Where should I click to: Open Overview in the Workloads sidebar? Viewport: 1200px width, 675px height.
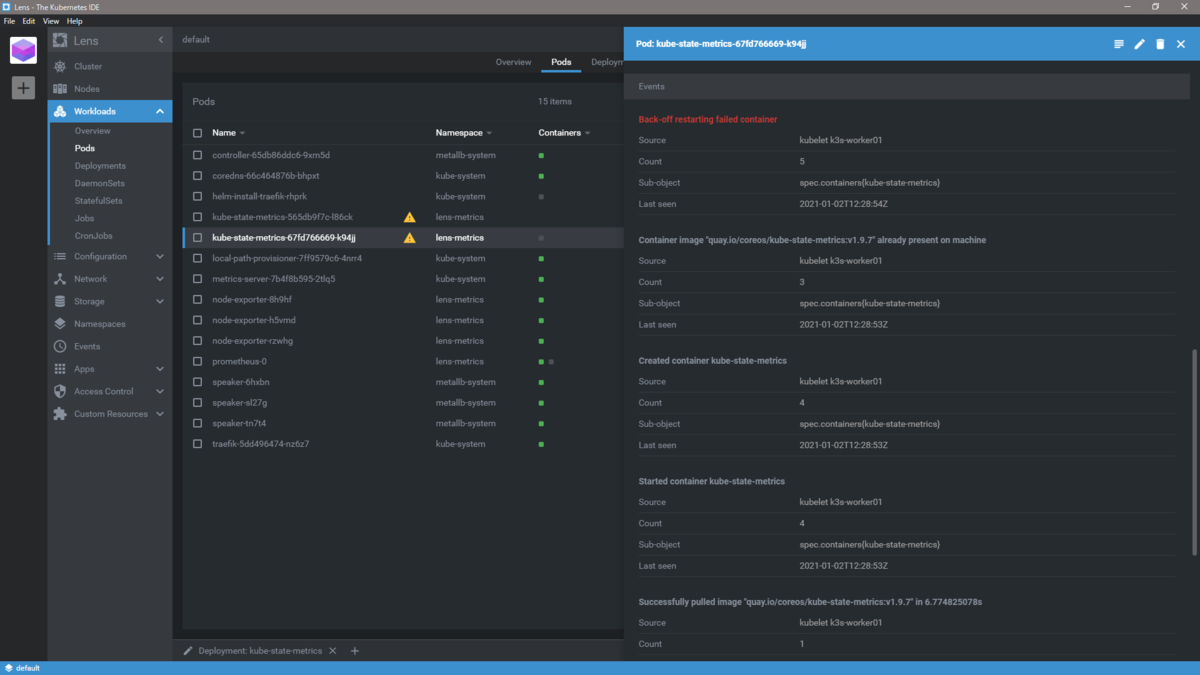92,131
